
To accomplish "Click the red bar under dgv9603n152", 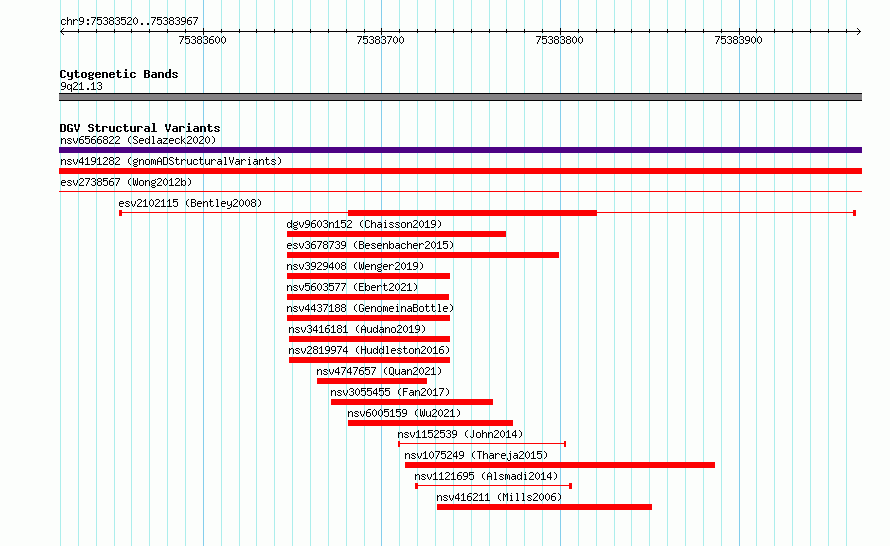I will pyautogui.click(x=396, y=234).
